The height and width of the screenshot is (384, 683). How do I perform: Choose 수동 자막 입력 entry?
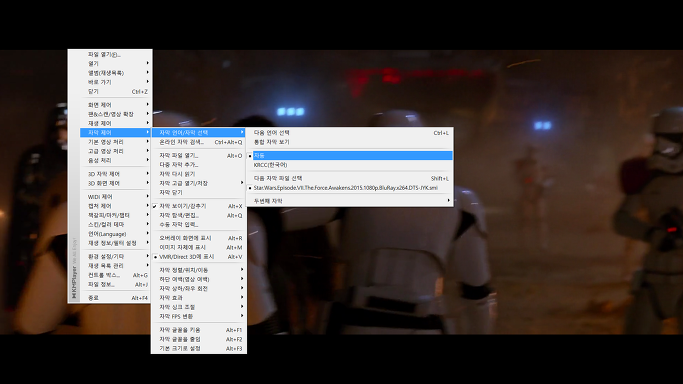point(199,225)
